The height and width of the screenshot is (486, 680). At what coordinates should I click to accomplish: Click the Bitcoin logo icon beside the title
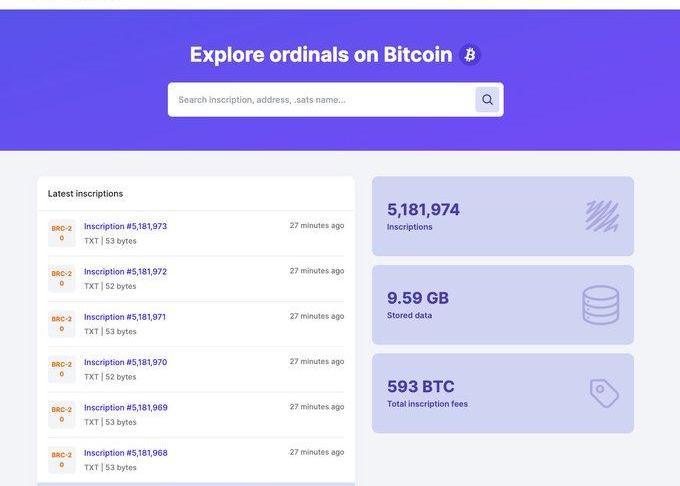pyautogui.click(x=470, y=55)
